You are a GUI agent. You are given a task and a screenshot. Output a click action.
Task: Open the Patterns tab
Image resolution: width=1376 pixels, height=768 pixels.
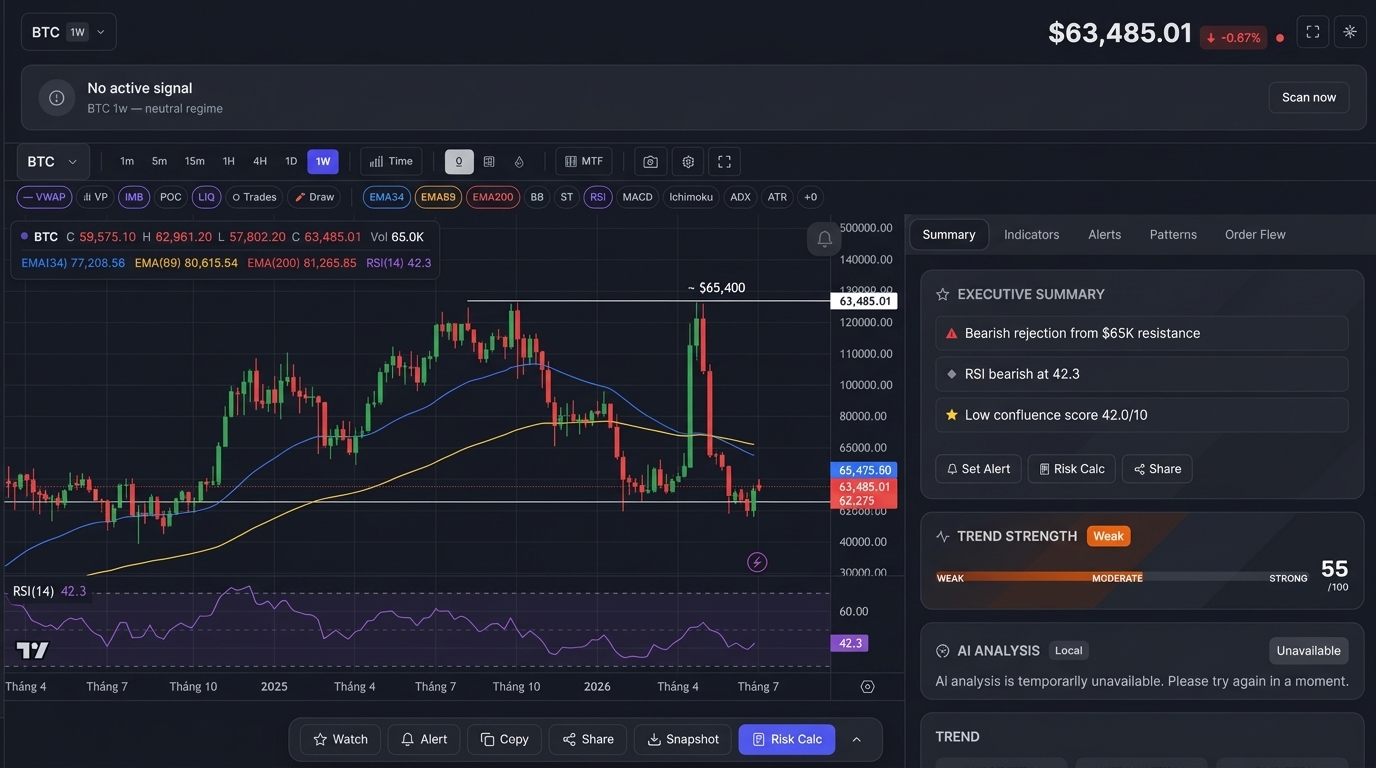click(1173, 235)
